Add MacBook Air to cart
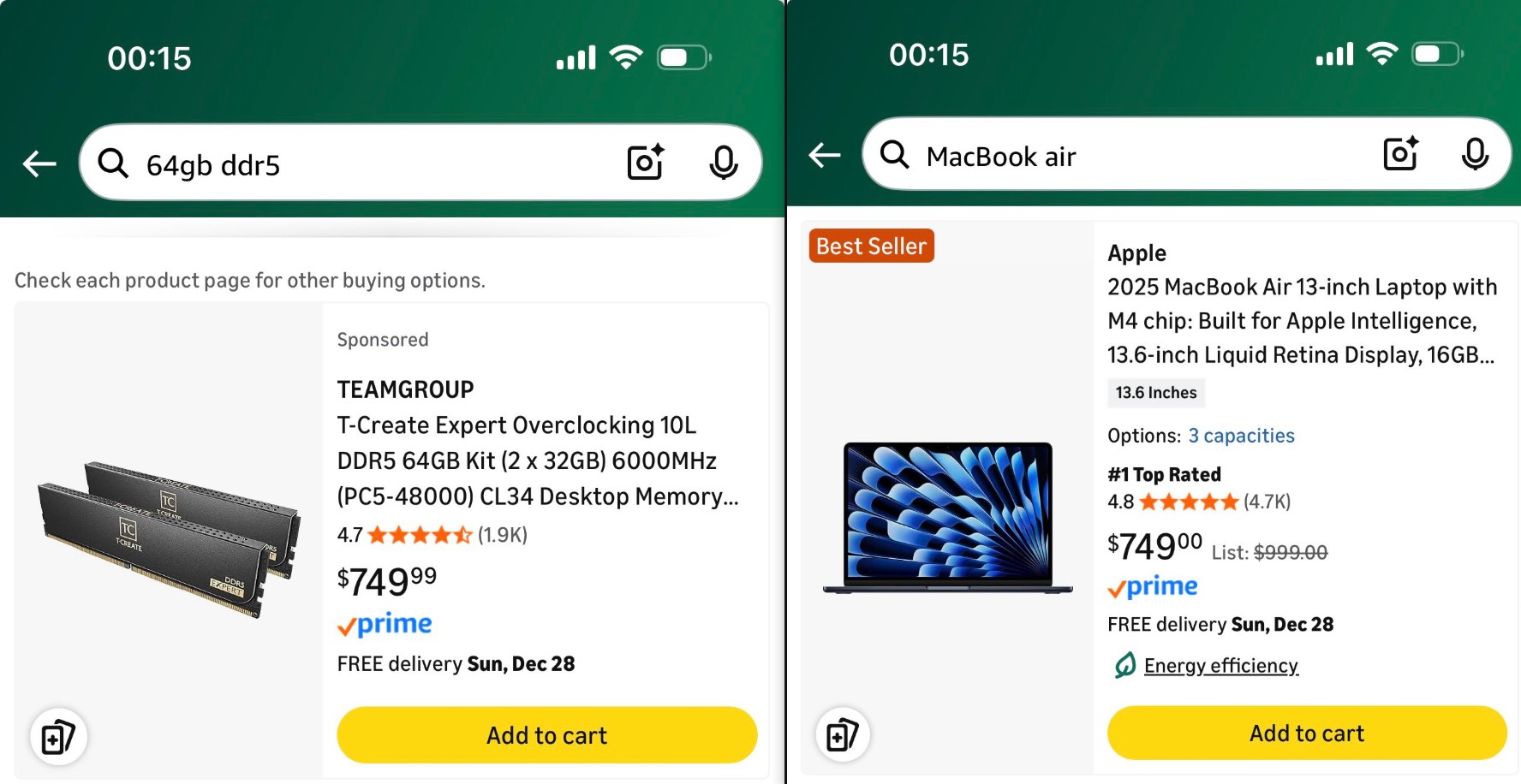Viewport: 1521px width, 784px height. (x=1306, y=734)
